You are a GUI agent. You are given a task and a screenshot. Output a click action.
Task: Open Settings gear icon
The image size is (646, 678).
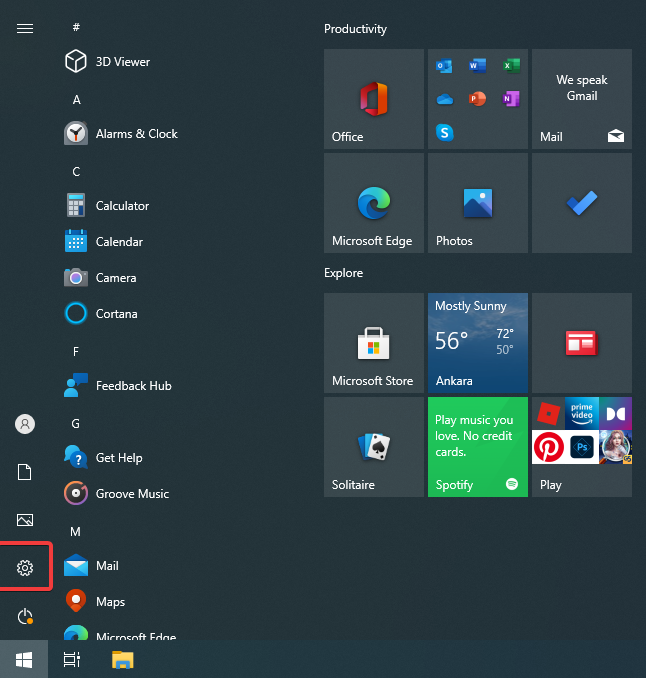coord(25,568)
